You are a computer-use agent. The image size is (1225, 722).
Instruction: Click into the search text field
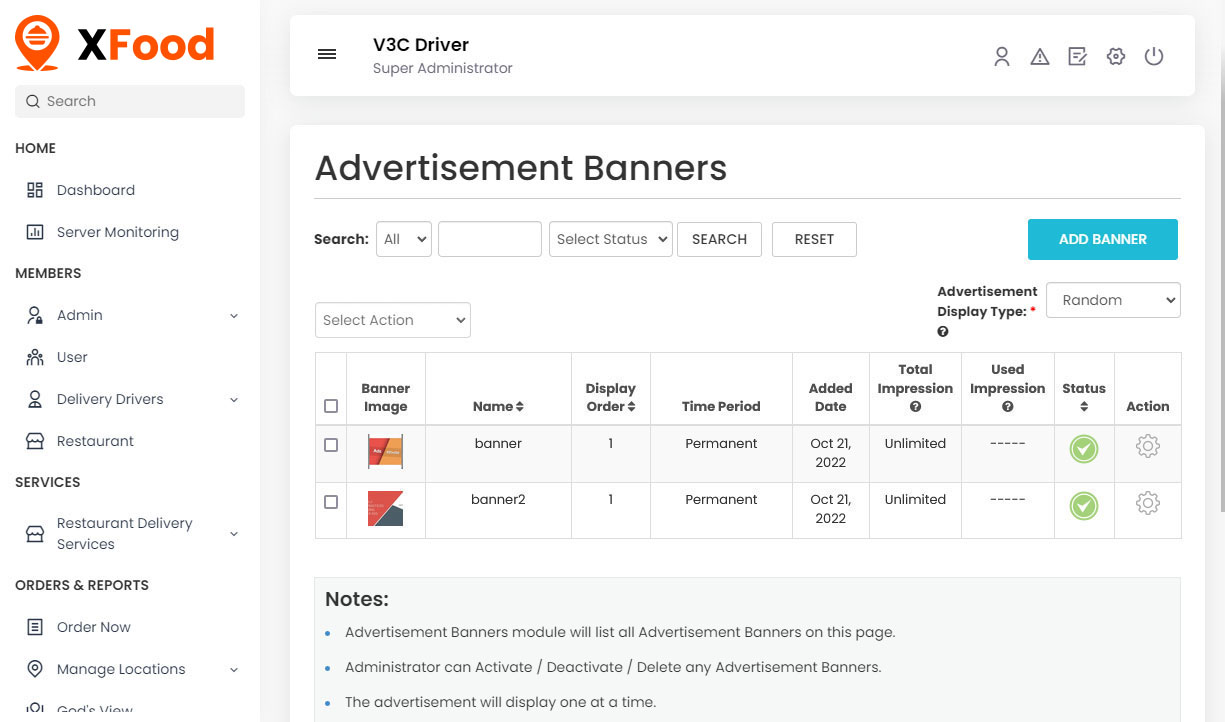489,239
